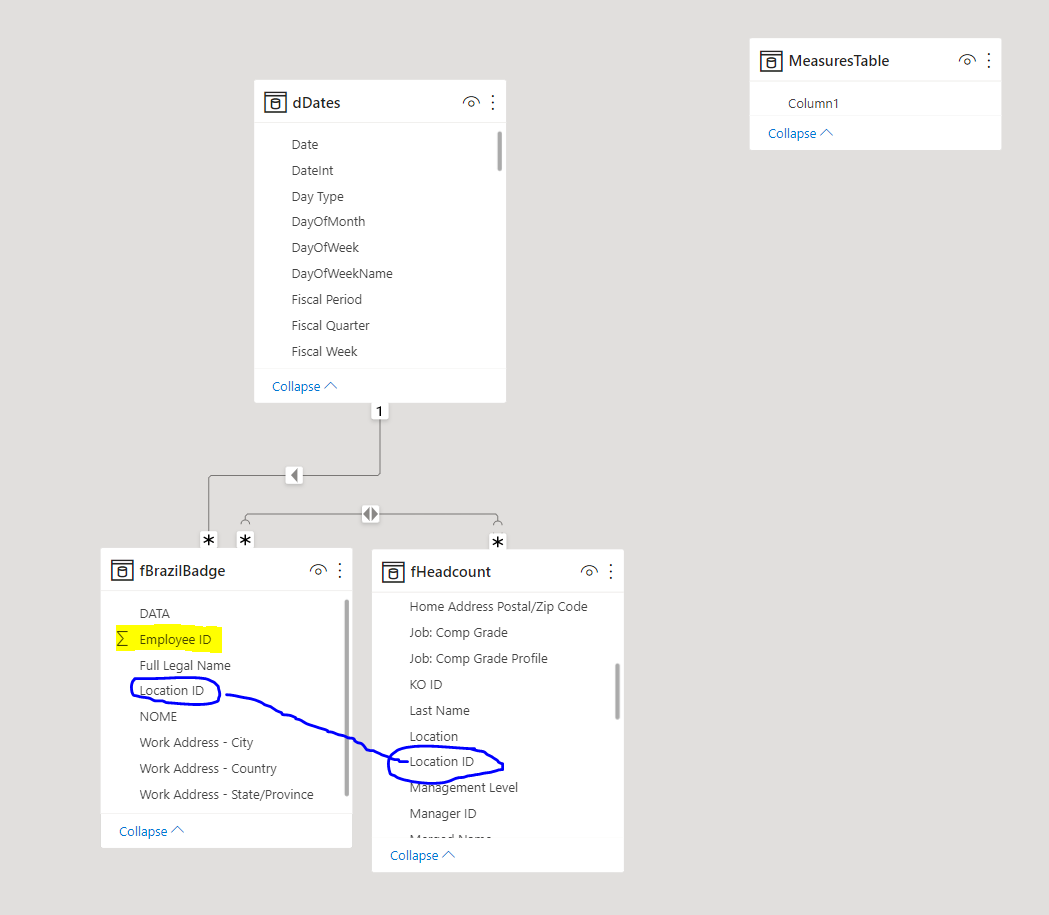Click the sigma icon beside Employee ID
The width and height of the screenshot is (1049, 915).
[x=122, y=639]
